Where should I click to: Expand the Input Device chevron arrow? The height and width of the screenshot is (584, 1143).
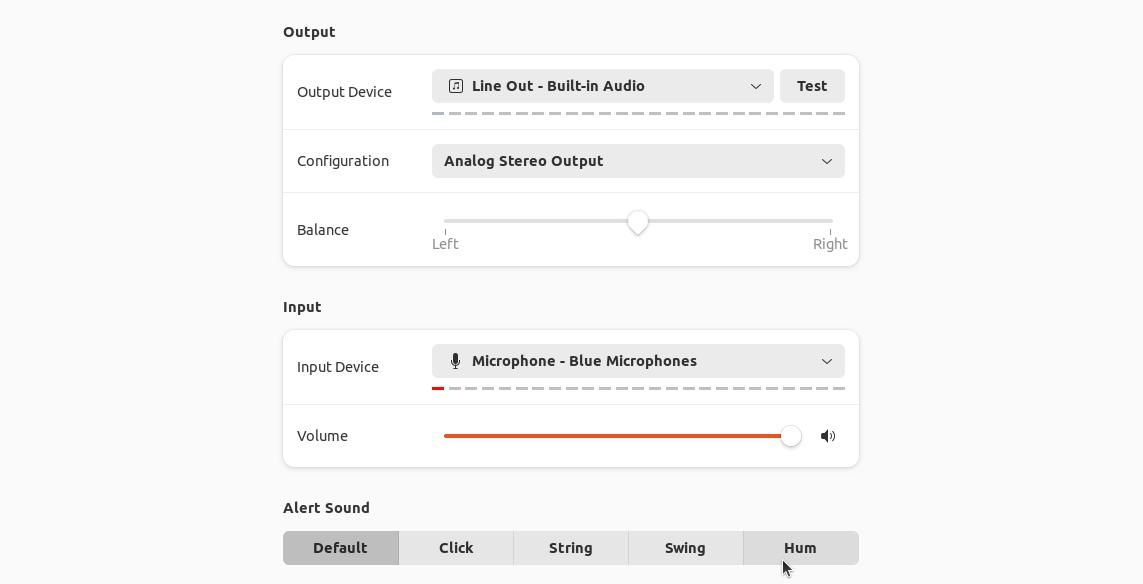click(827, 361)
